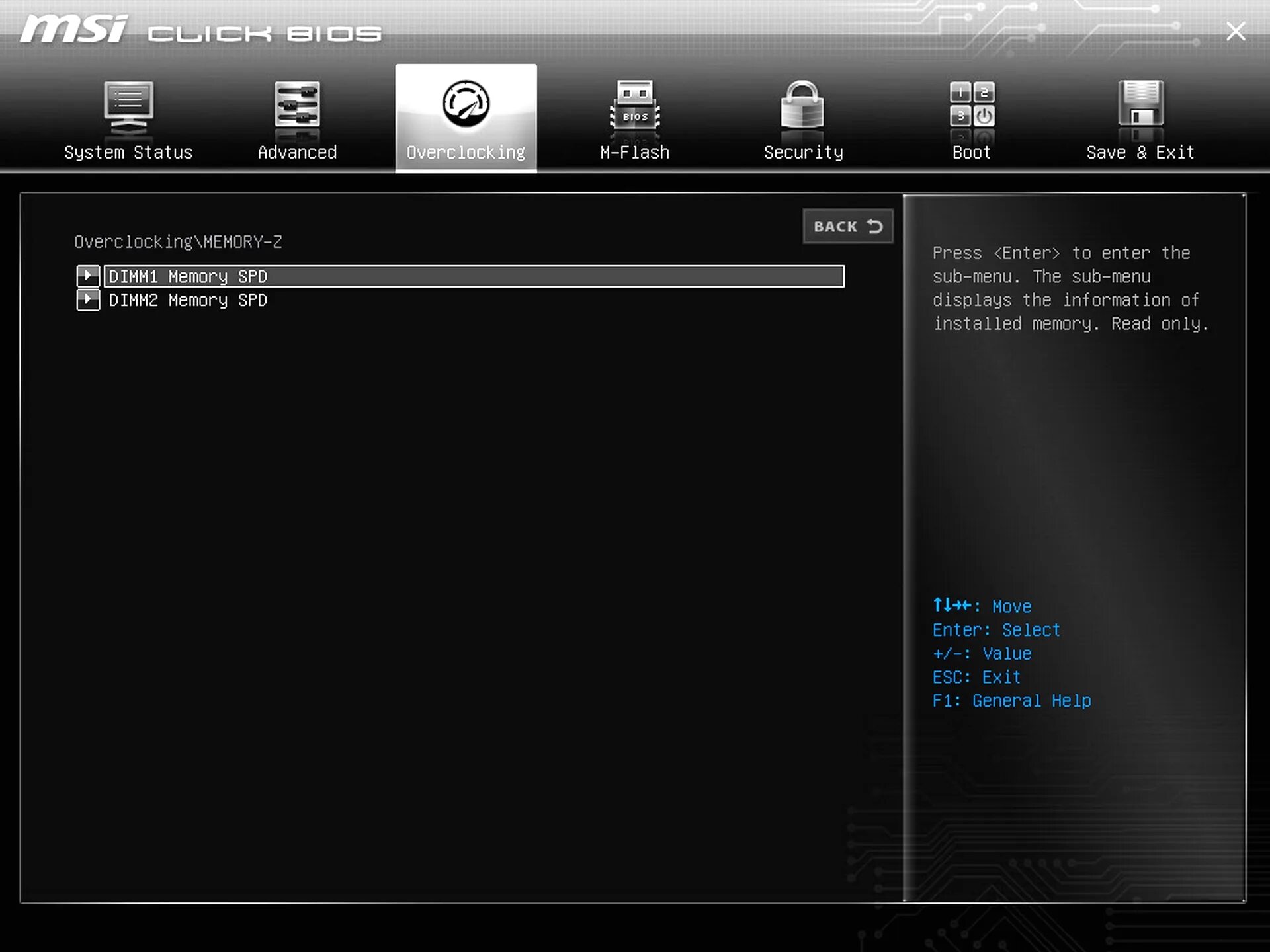This screenshot has width=1270, height=952.
Task: Click the arrow keys Move hint
Action: pyautogui.click(x=982, y=606)
